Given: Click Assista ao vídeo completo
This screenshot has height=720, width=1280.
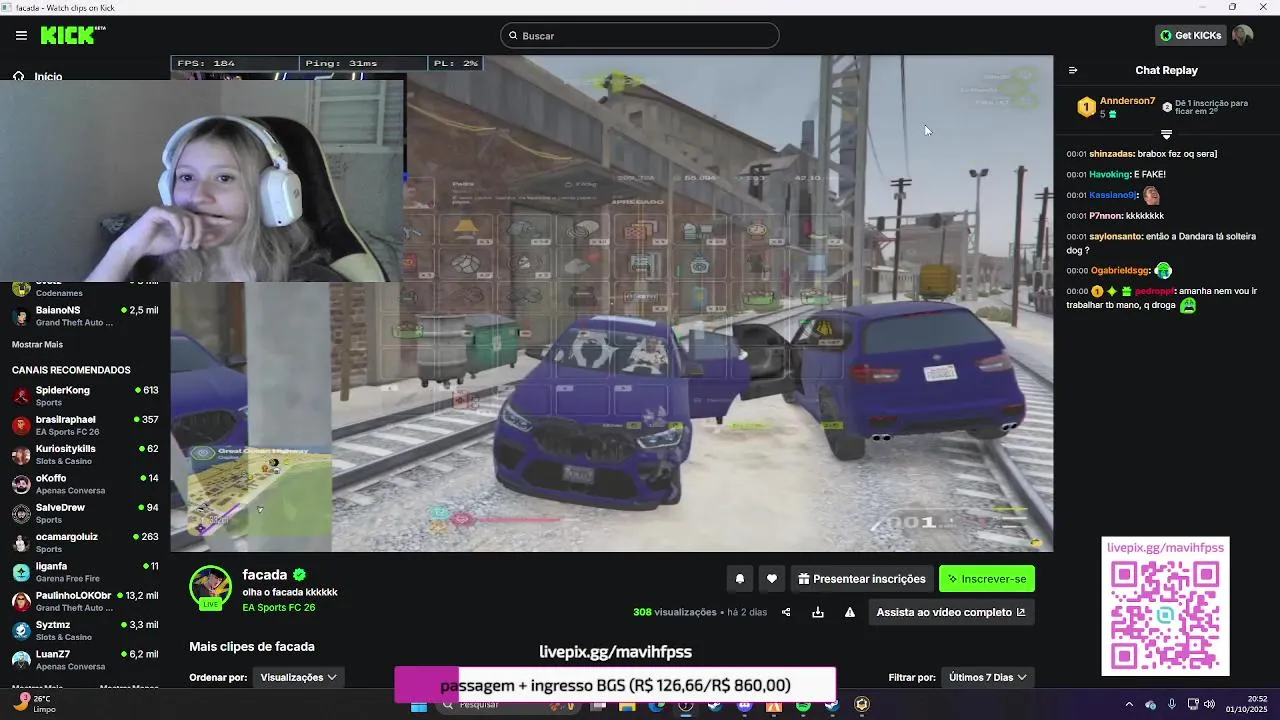Looking at the screenshot, I should (x=951, y=612).
